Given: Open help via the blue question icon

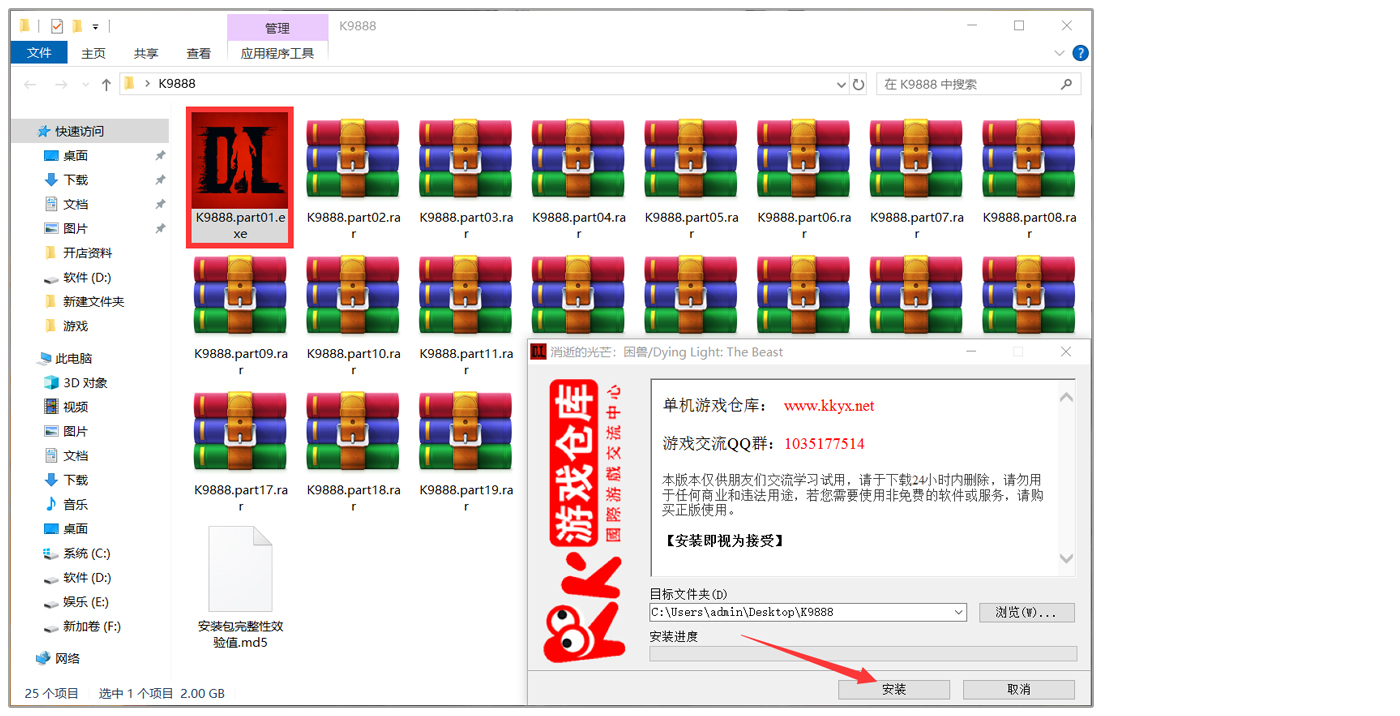Looking at the screenshot, I should tap(1080, 53).
